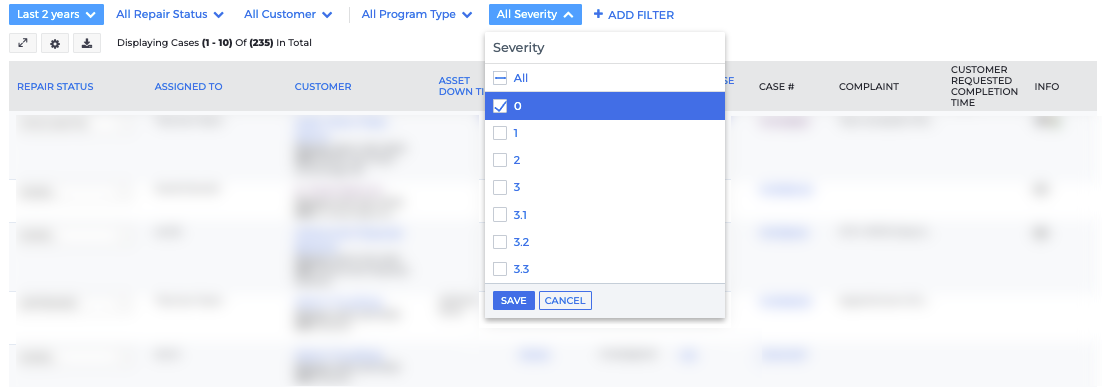
Task: Save the severity filter selection
Action: pyautogui.click(x=514, y=301)
